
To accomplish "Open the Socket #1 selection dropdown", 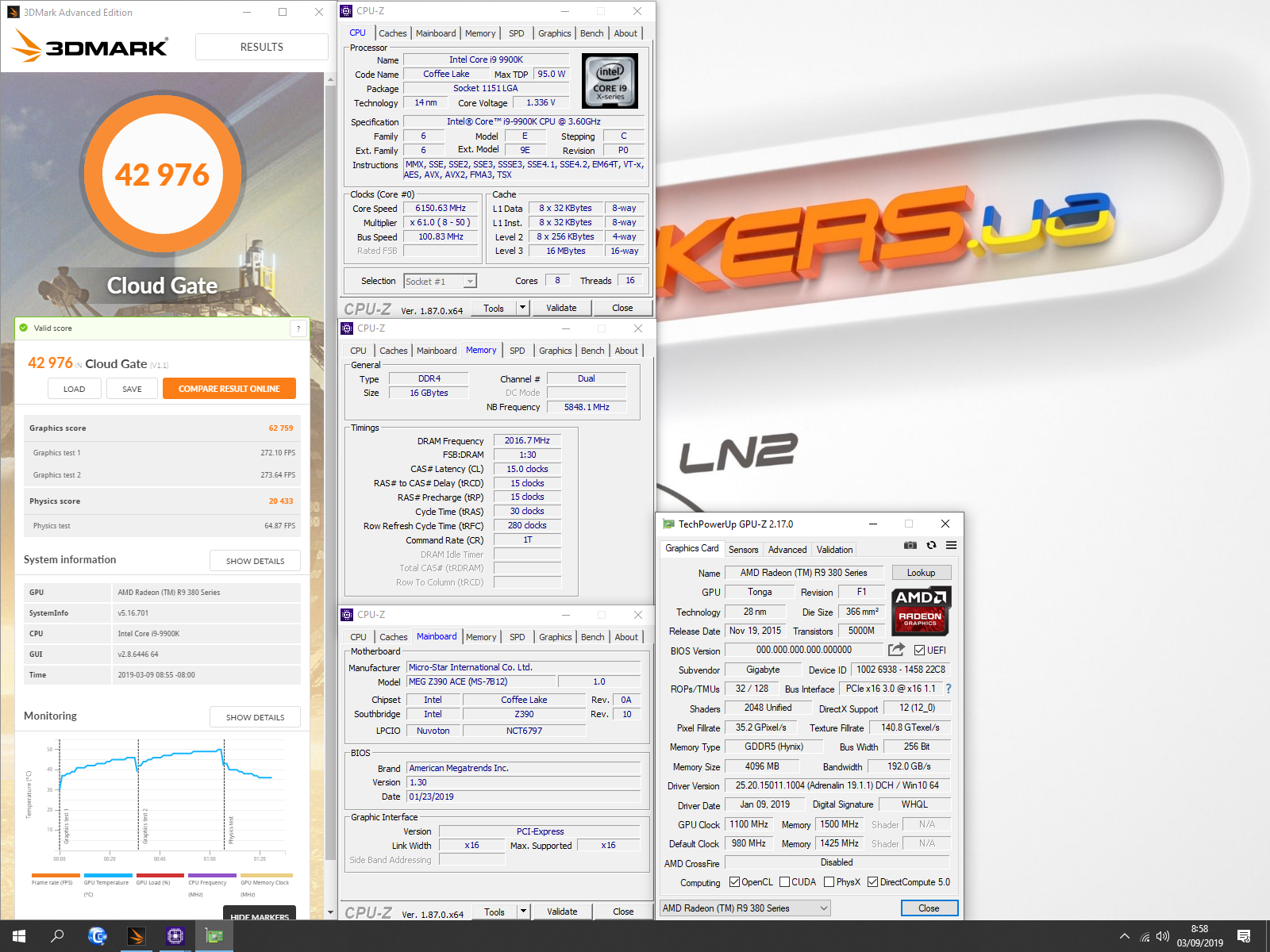I will [x=470, y=282].
